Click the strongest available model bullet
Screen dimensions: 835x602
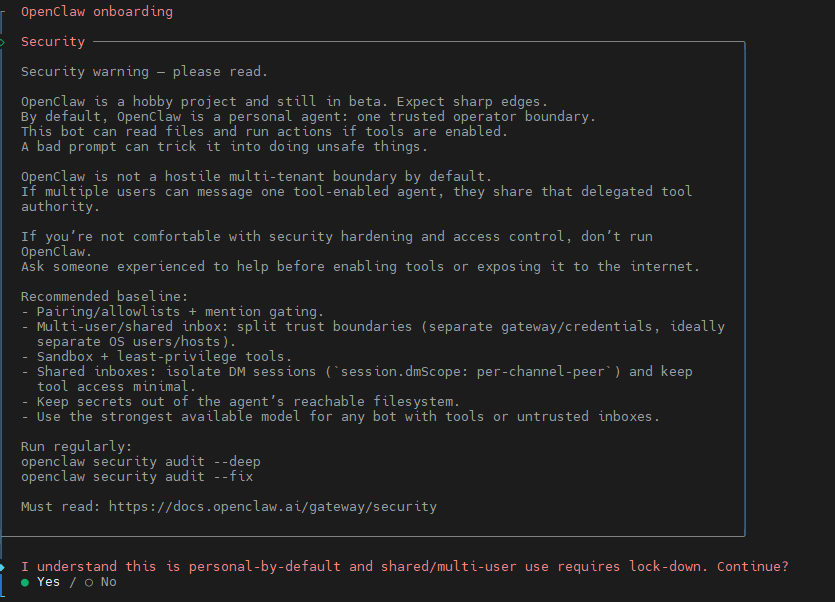tap(341, 416)
